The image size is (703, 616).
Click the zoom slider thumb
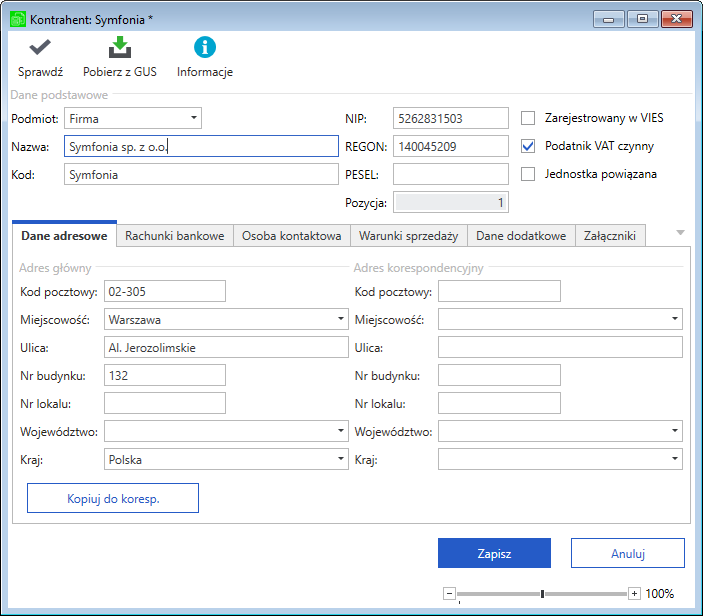(542, 594)
